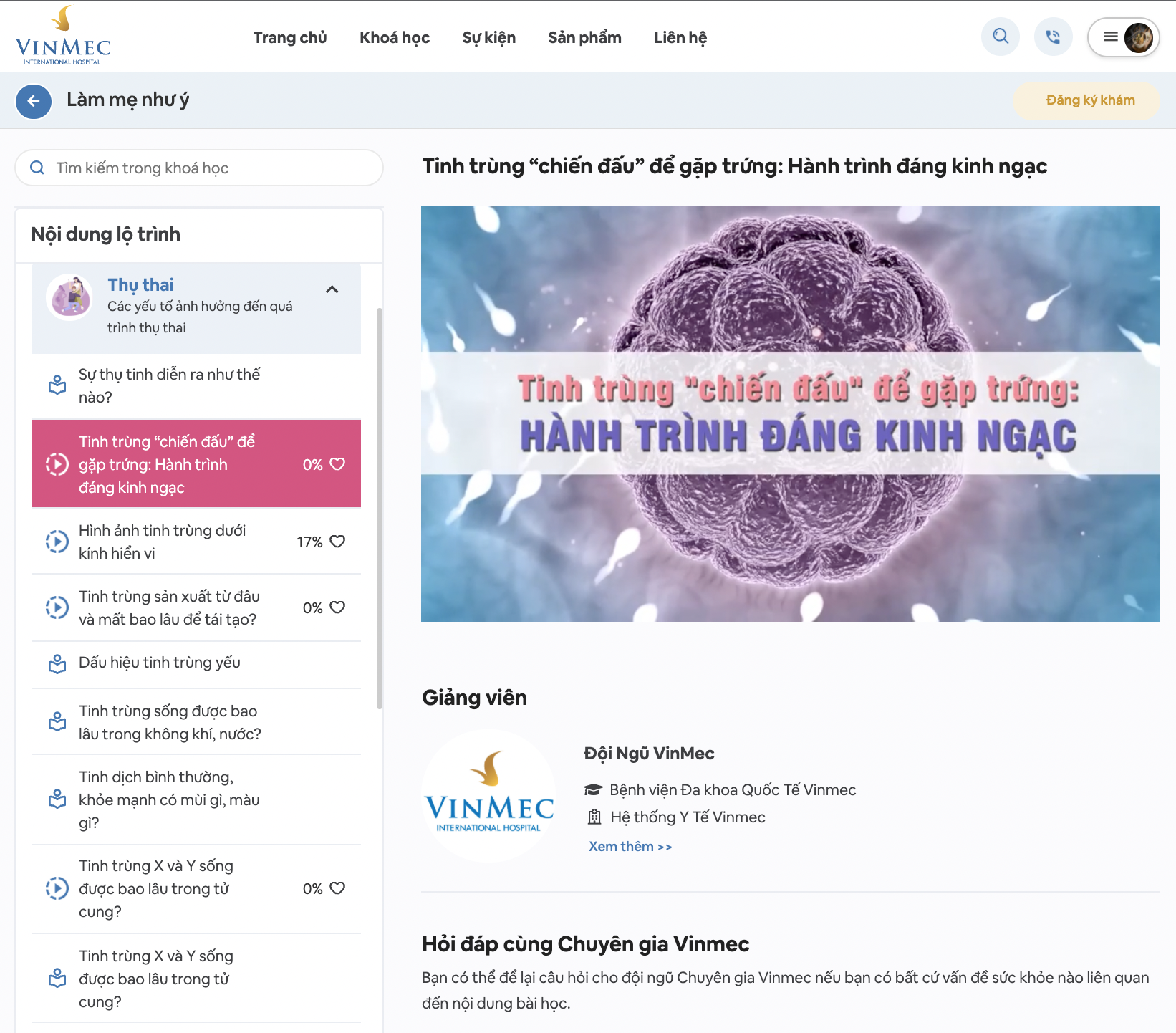Toggle heart on Tinh trùng X và Y video lesson

[x=337, y=888]
